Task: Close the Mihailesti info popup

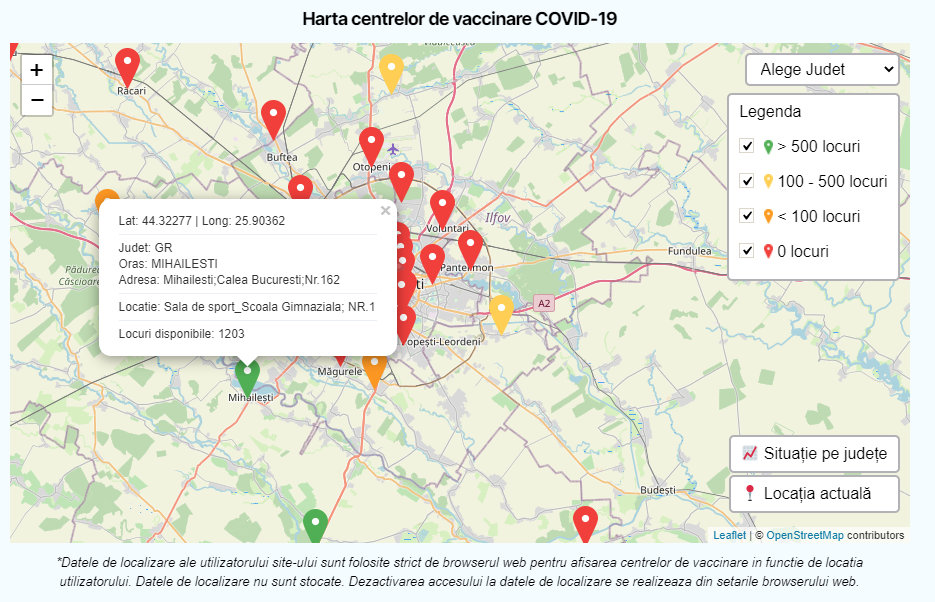Action: coord(385,211)
